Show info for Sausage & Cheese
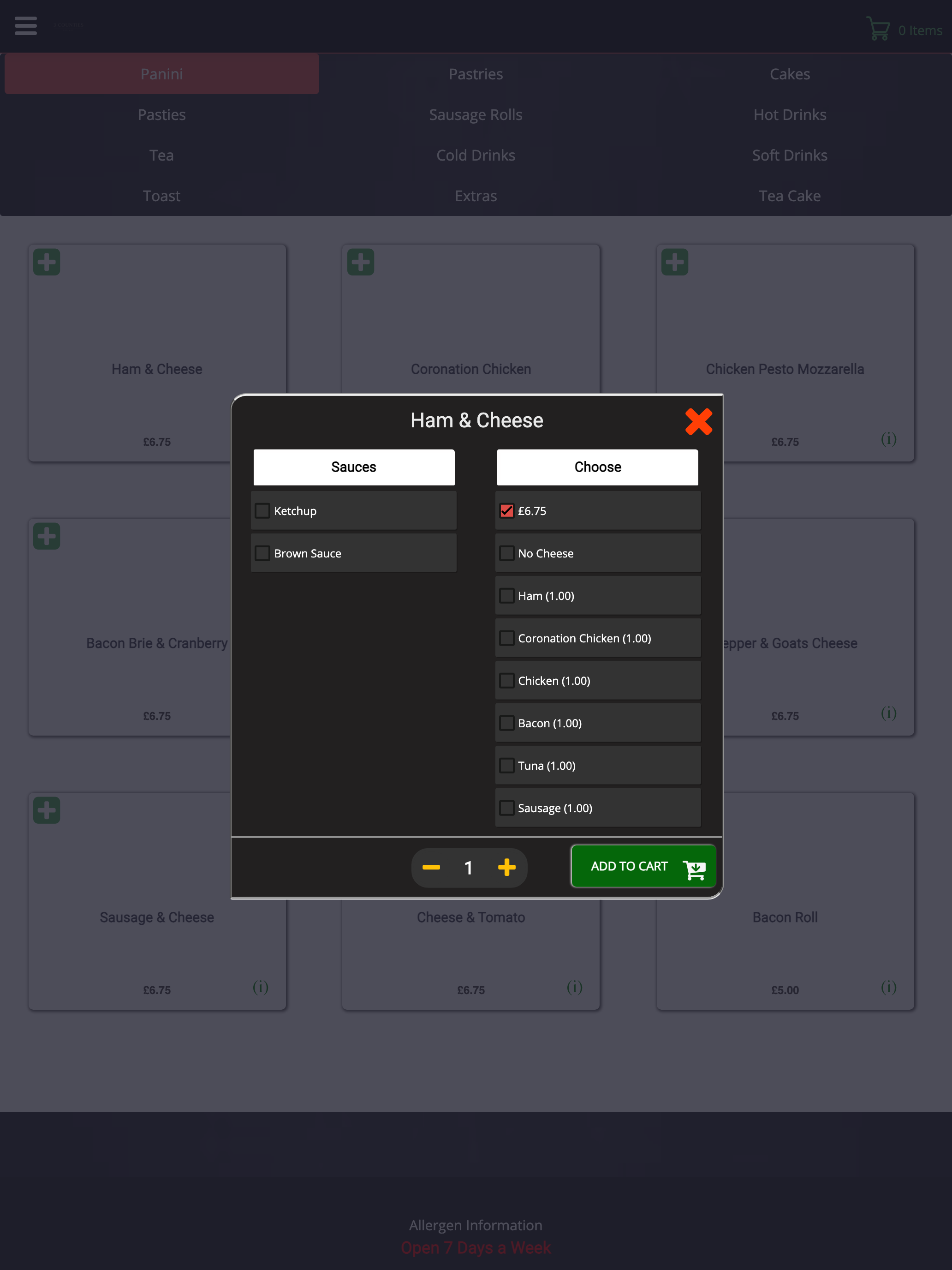 (x=261, y=987)
